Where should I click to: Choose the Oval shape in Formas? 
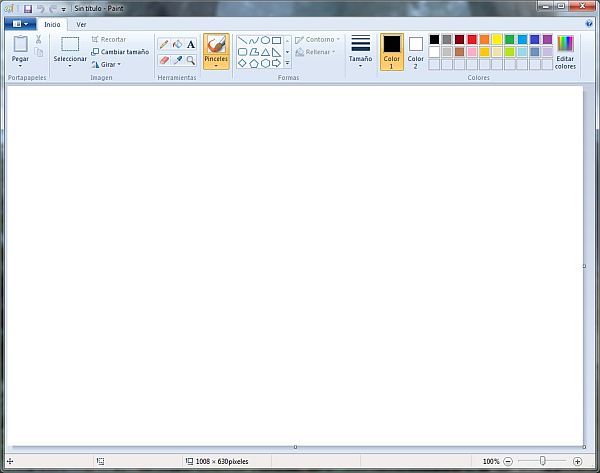coord(265,40)
